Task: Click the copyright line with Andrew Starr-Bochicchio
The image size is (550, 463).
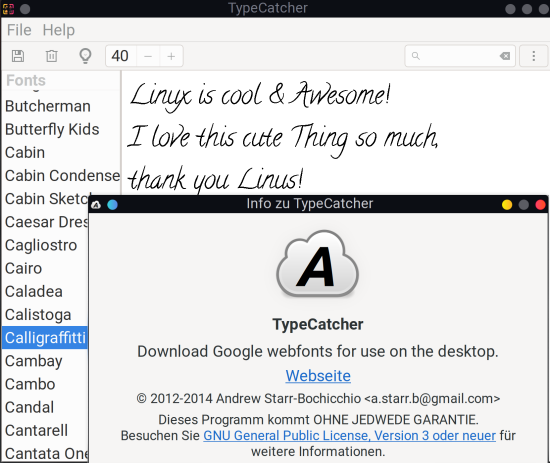Action: (318, 399)
